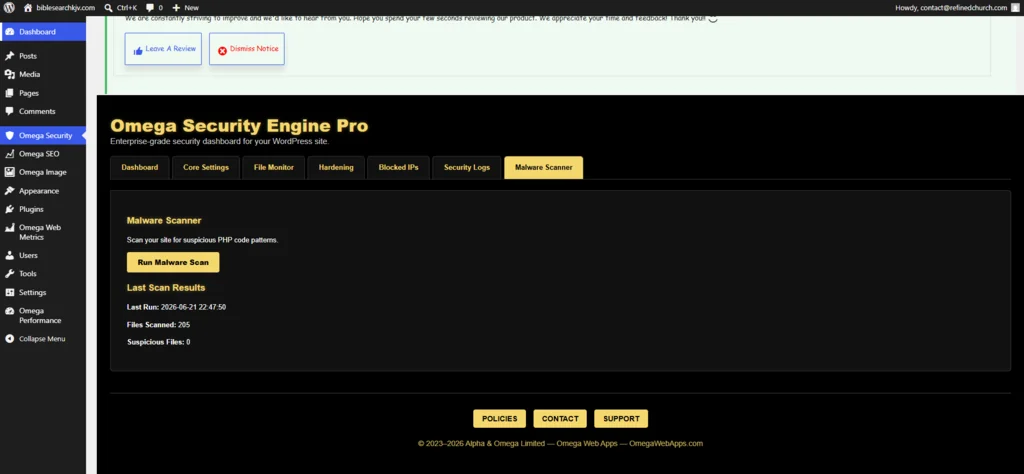Open the Dashboard tab in Omega Security
Screen dimensions: 1024x474
click(x=140, y=167)
